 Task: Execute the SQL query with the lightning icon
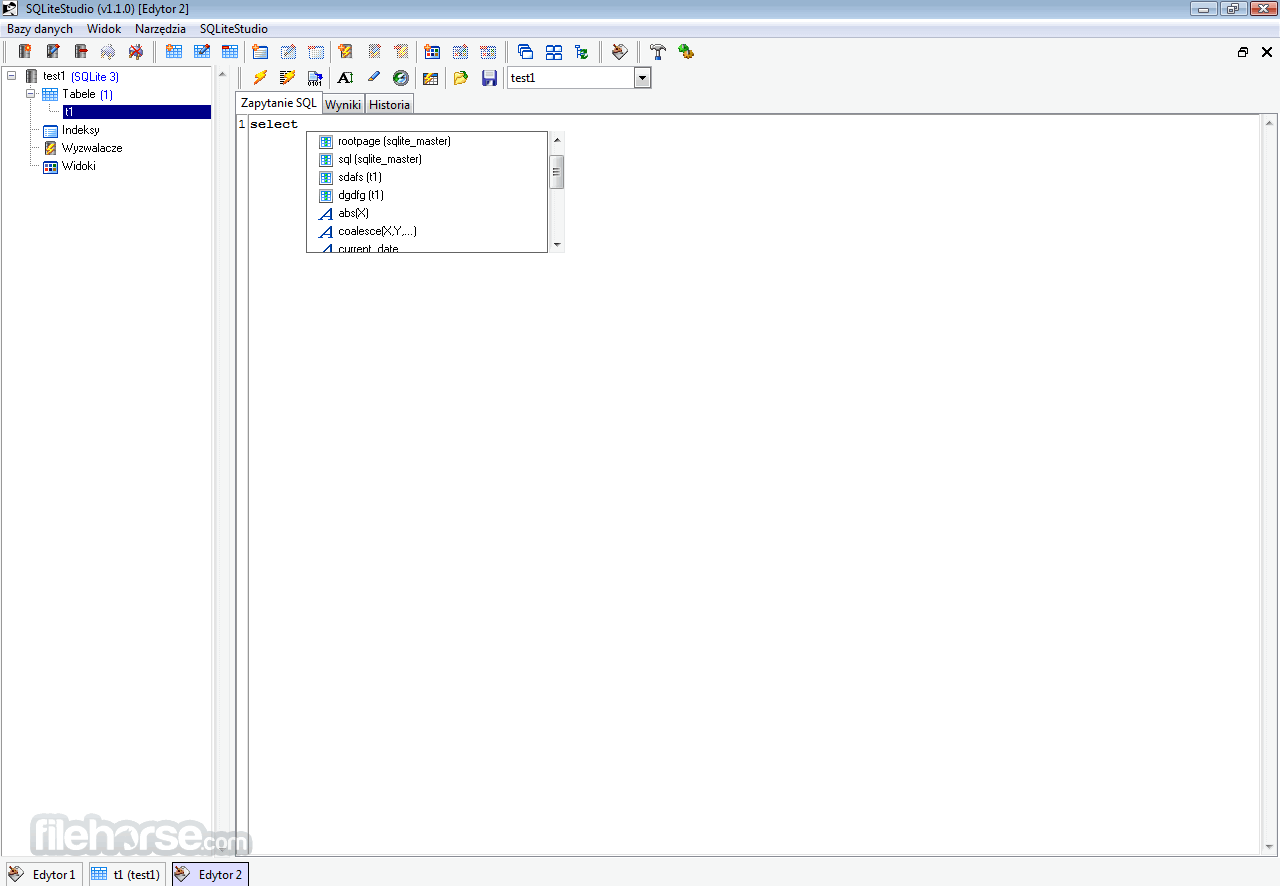coord(260,77)
